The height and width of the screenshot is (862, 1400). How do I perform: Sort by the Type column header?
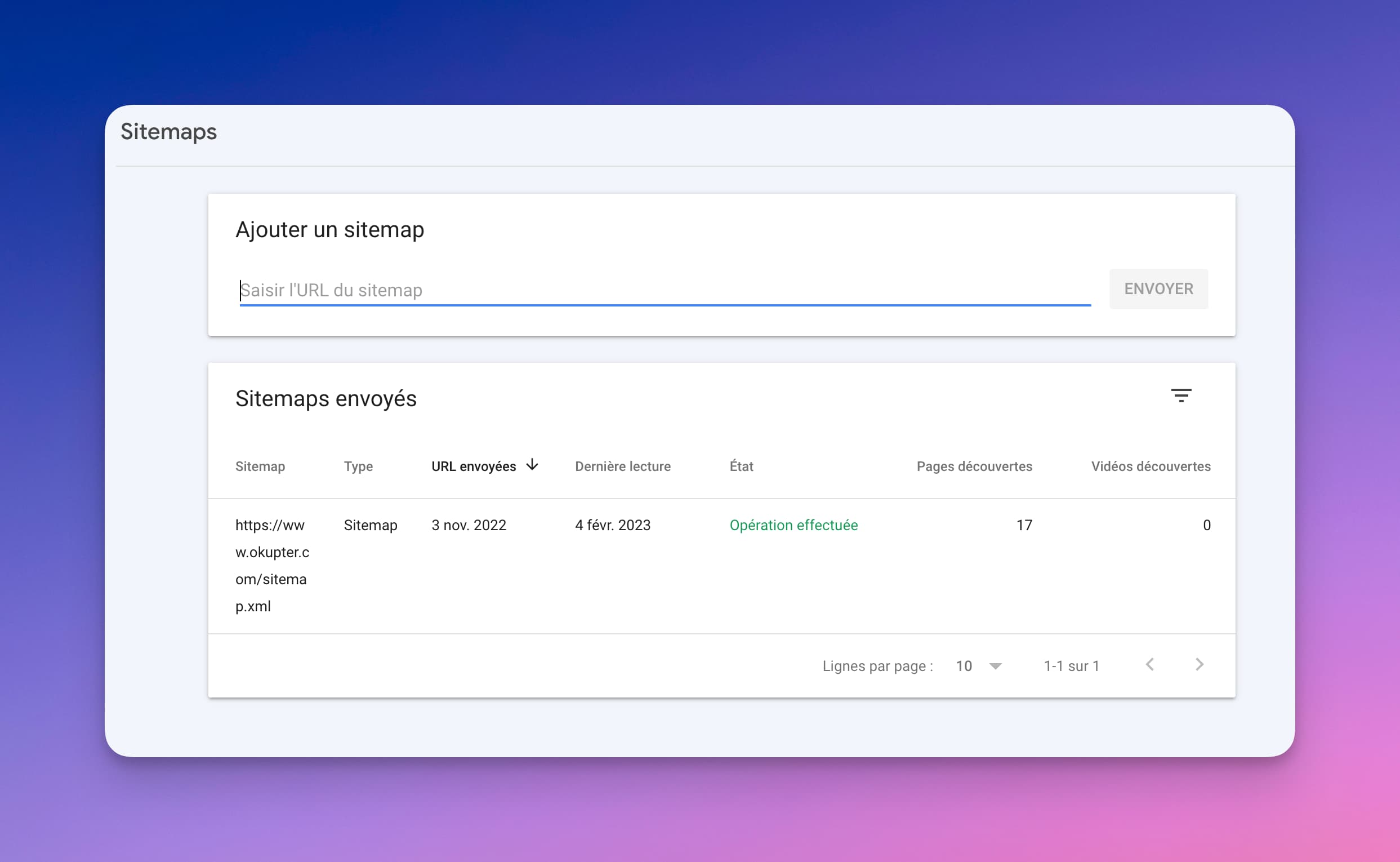[358, 466]
